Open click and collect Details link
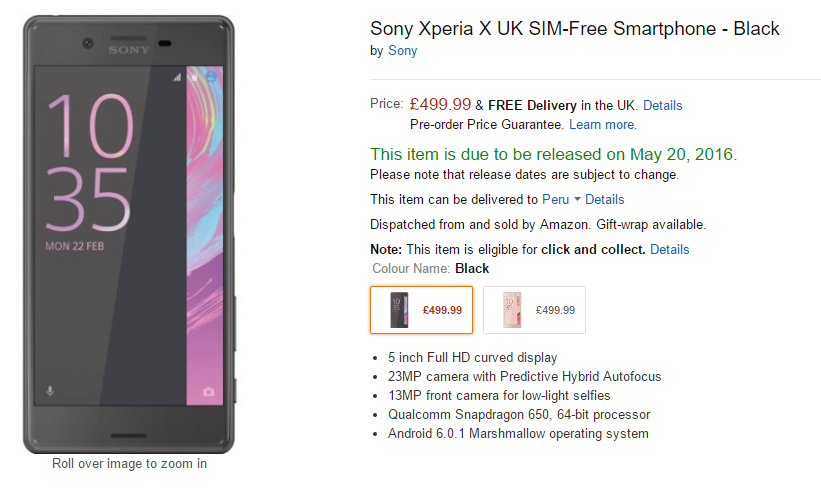Screen dimensions: 821x499 click(669, 249)
